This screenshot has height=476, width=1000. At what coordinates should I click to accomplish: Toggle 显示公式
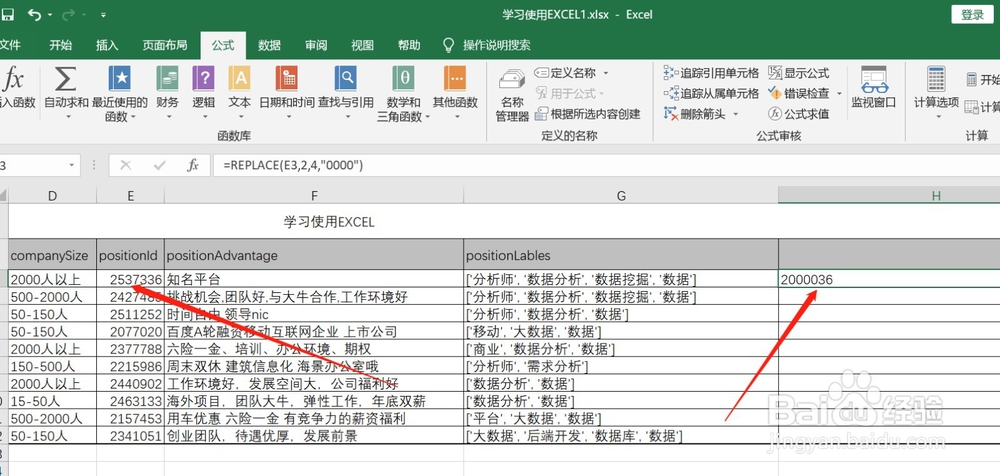coord(798,73)
